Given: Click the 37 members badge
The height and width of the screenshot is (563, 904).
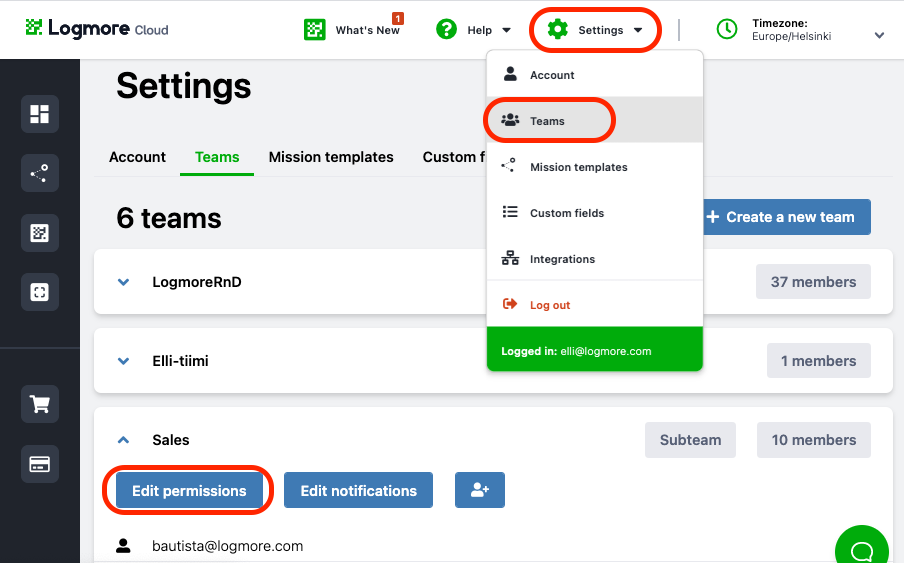Looking at the screenshot, I should tap(813, 282).
